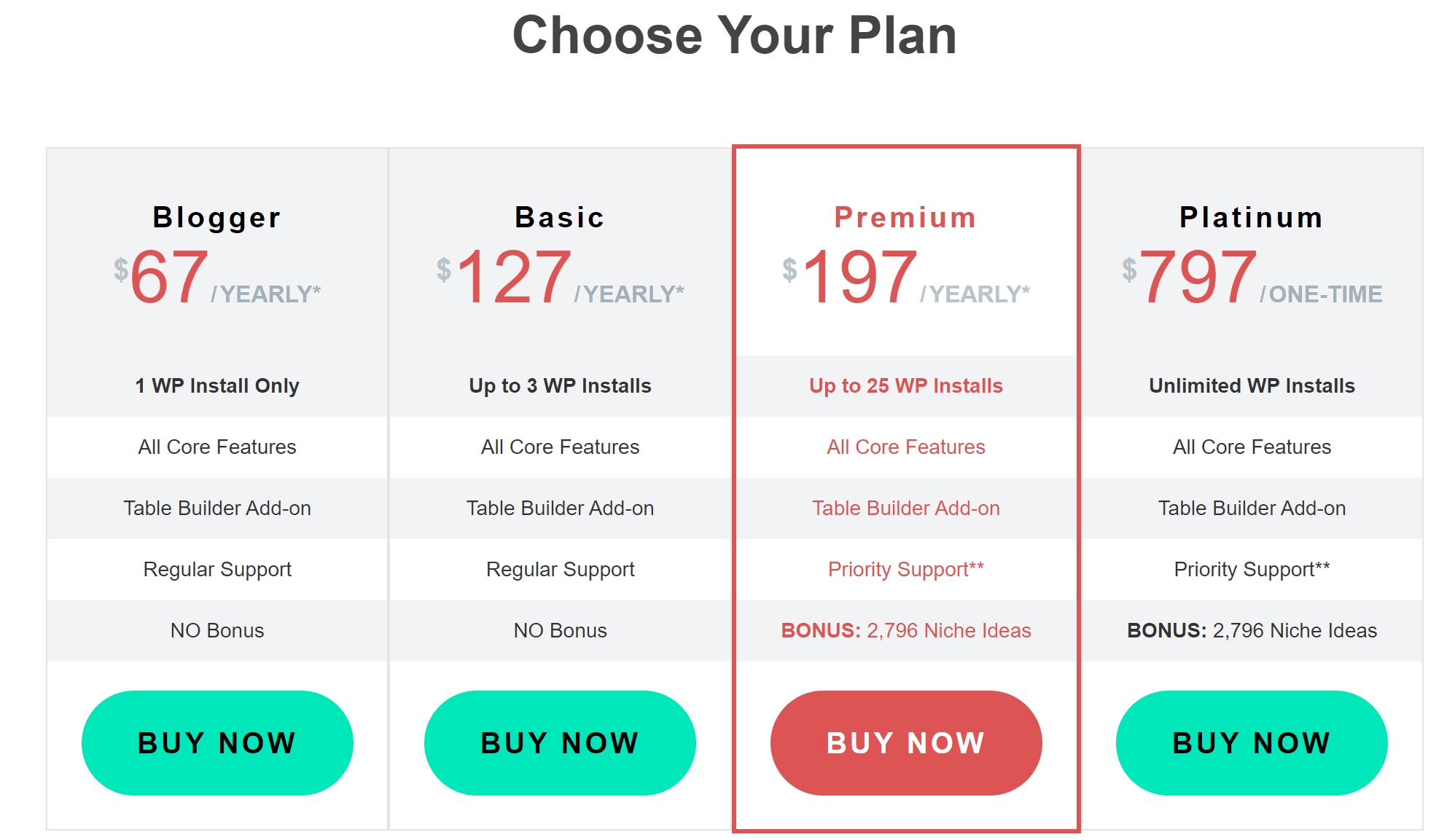The width and height of the screenshot is (1455, 840).
Task: Click BUY NOW under the Basic plan
Action: point(560,742)
